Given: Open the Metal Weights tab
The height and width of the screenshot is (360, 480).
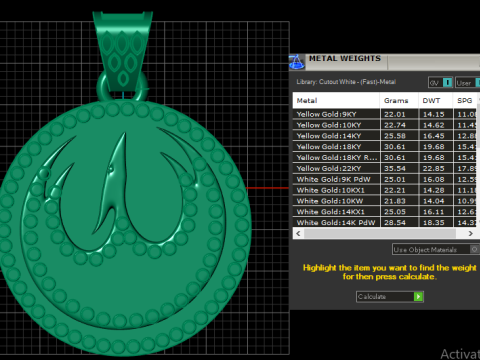Looking at the screenshot, I should (347, 62).
